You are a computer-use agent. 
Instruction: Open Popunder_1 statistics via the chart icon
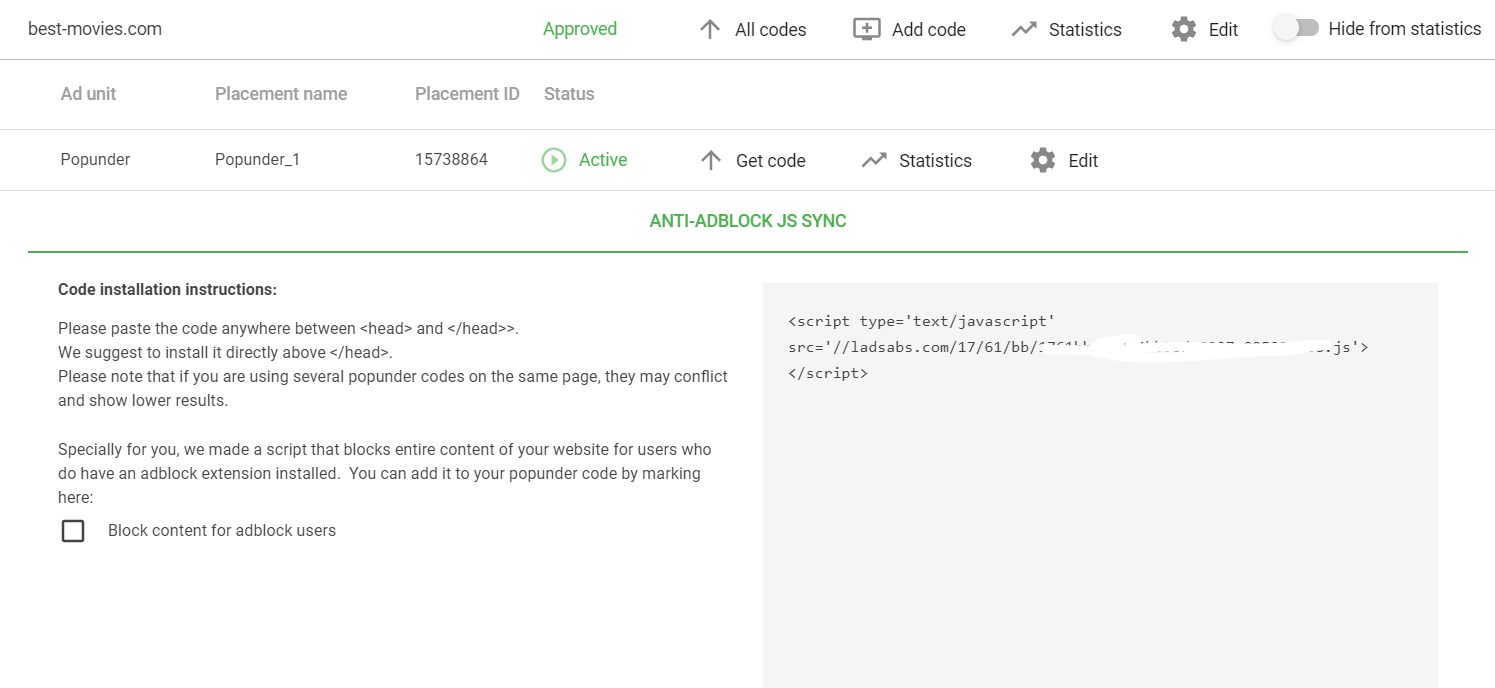click(x=875, y=159)
